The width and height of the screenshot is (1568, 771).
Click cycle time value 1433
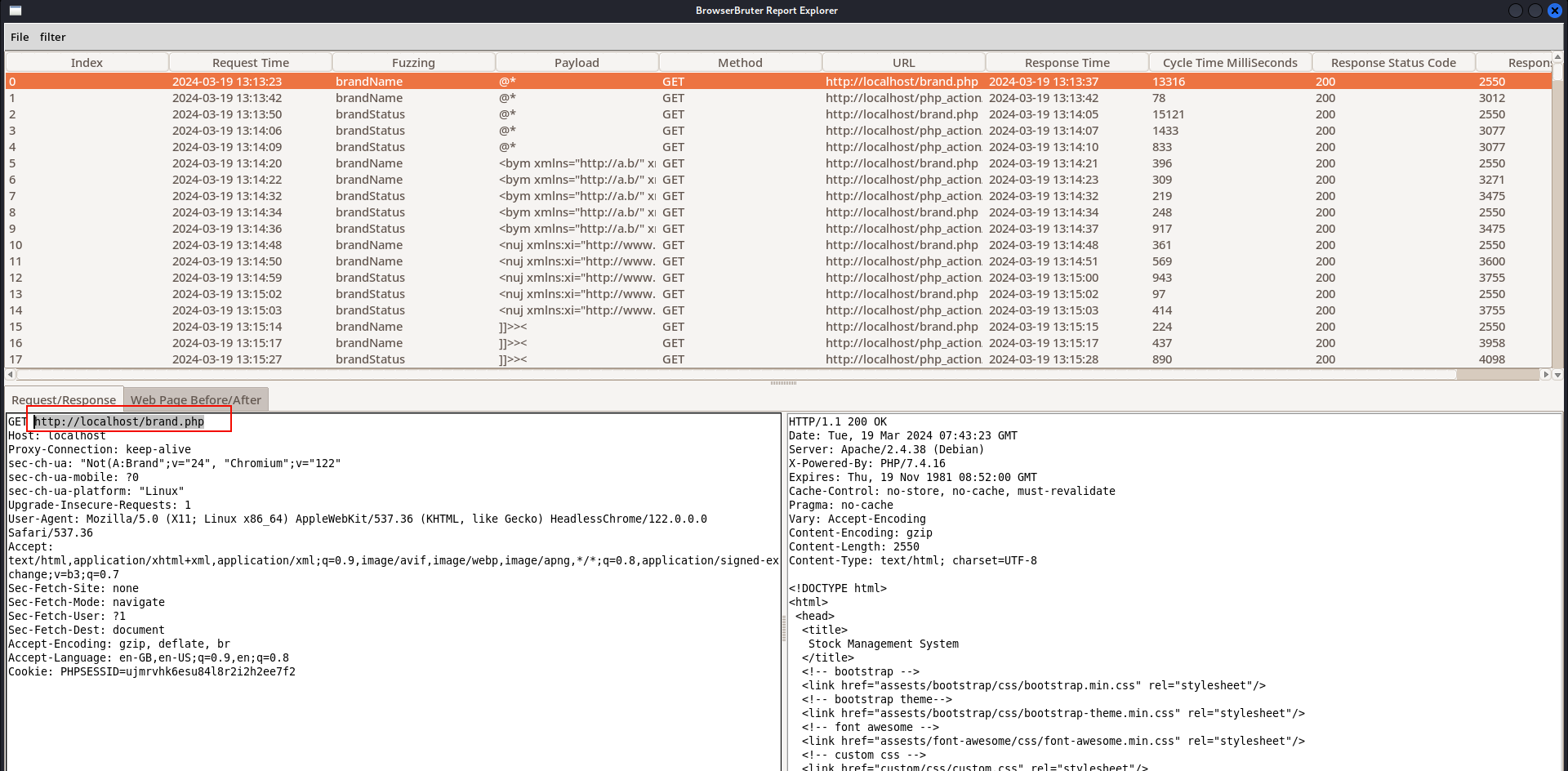pyautogui.click(x=1165, y=131)
